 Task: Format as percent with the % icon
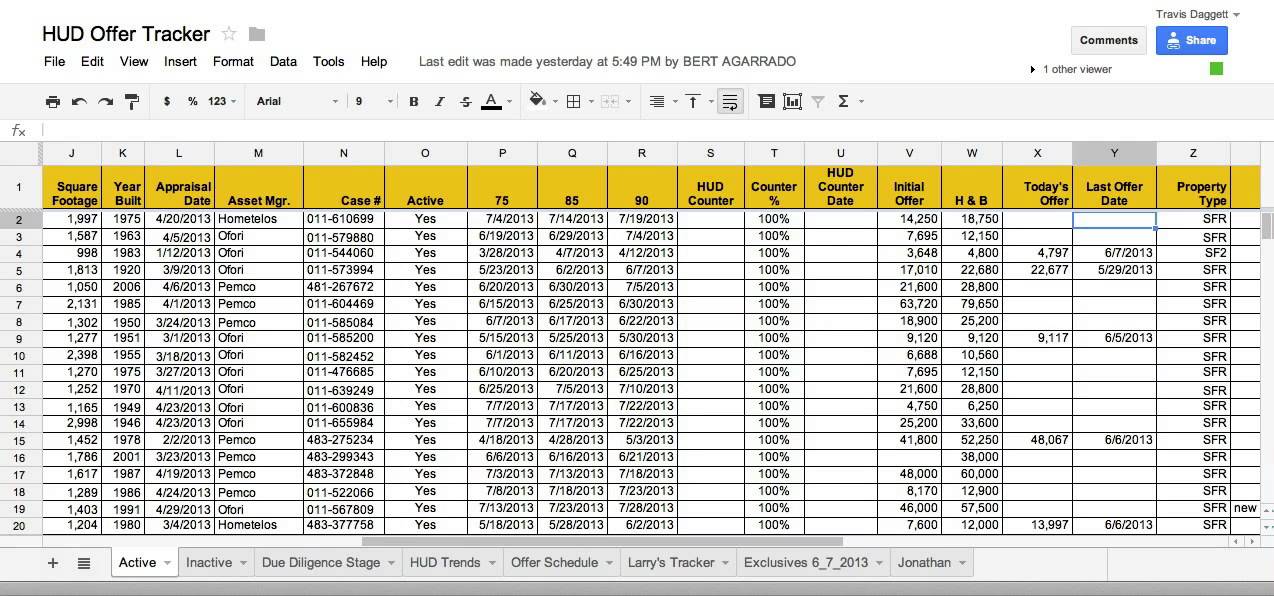tap(192, 101)
